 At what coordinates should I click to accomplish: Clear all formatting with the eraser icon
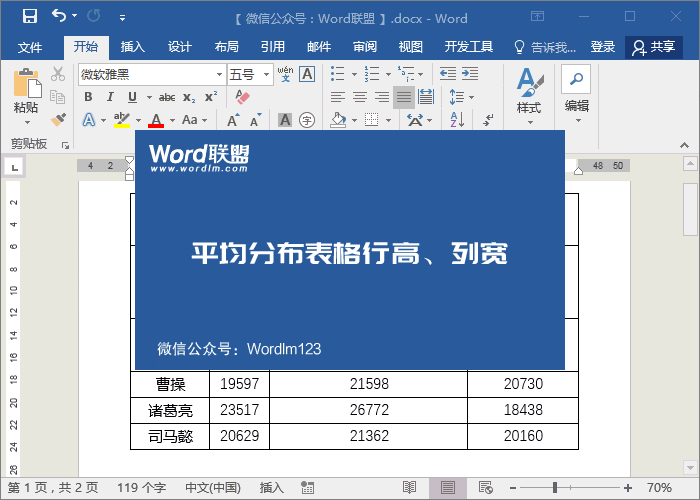point(242,97)
